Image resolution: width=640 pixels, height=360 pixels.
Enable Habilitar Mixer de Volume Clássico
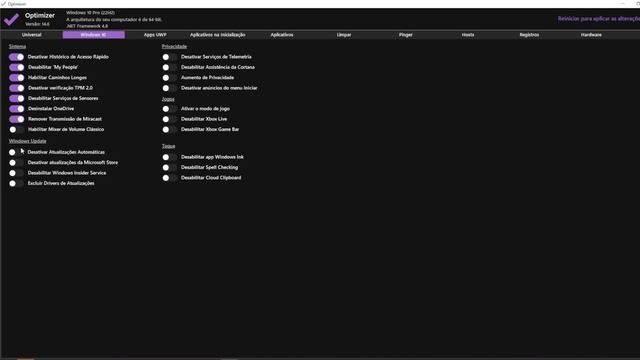[17, 129]
